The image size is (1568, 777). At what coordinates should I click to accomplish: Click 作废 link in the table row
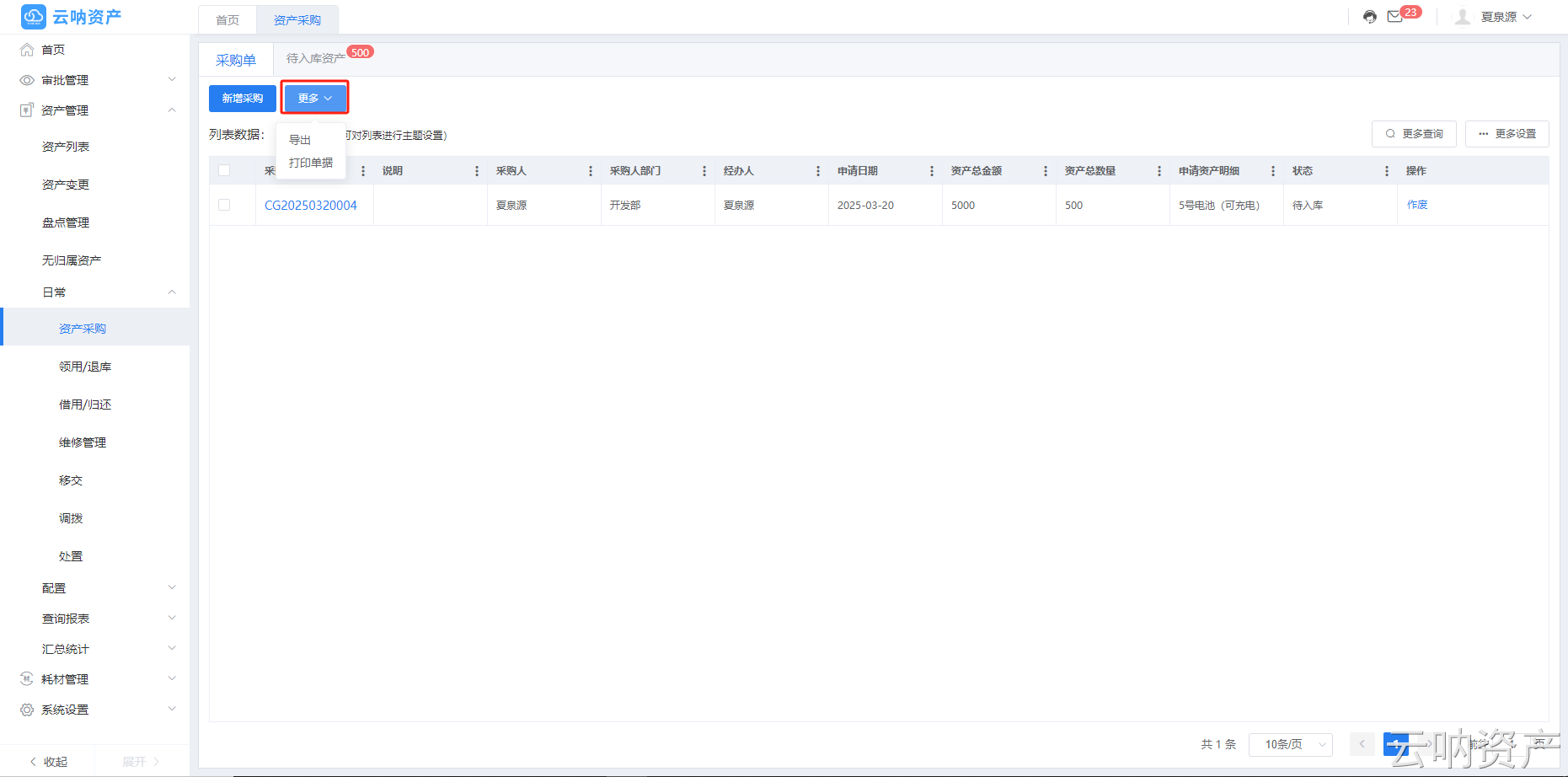1417,205
